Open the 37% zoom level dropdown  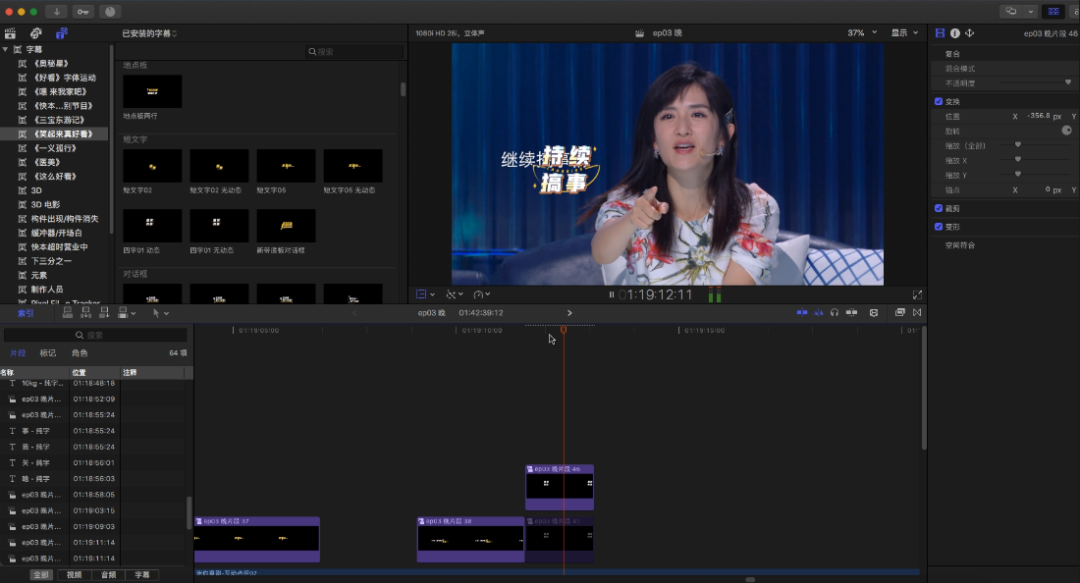click(860, 33)
